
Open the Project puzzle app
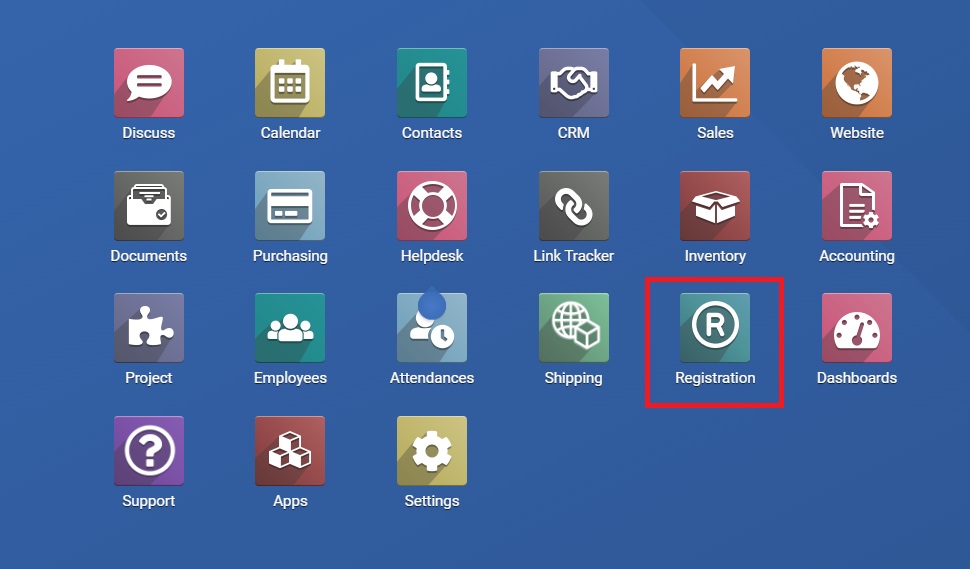148,328
